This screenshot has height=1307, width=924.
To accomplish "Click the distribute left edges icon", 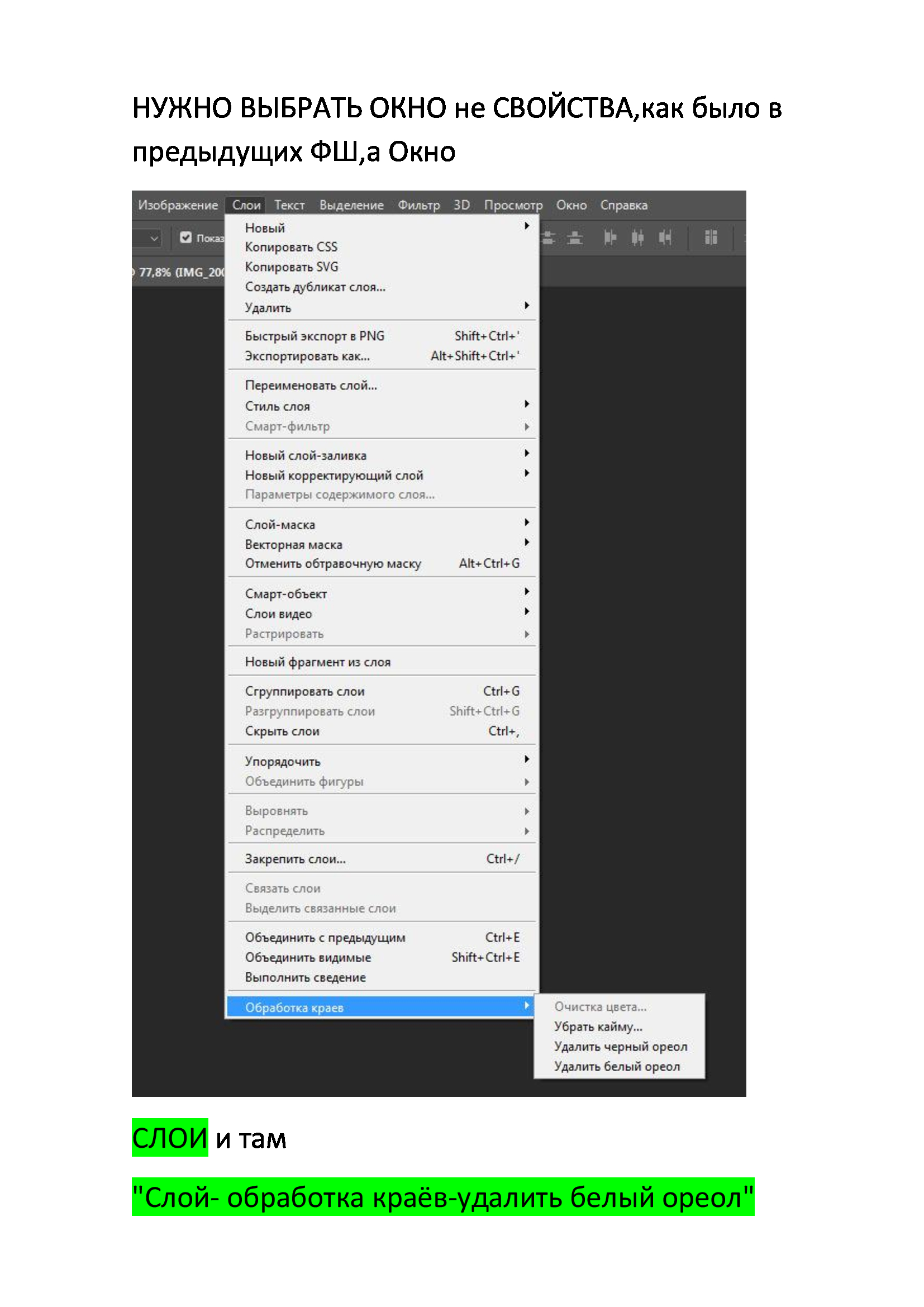I will [x=610, y=237].
